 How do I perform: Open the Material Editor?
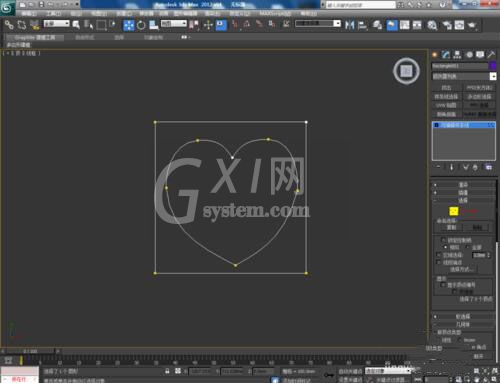432,25
